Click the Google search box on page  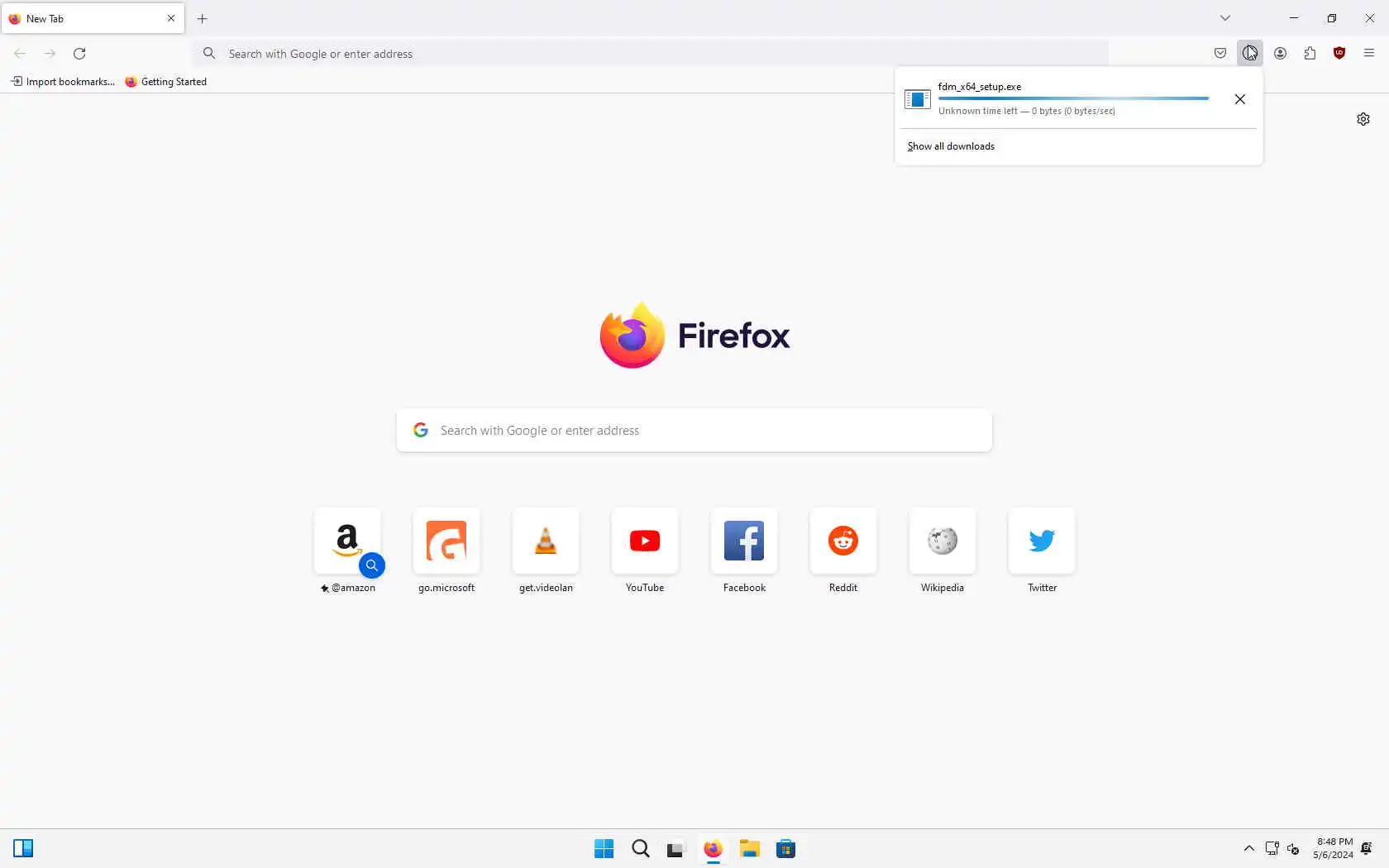[694, 430]
